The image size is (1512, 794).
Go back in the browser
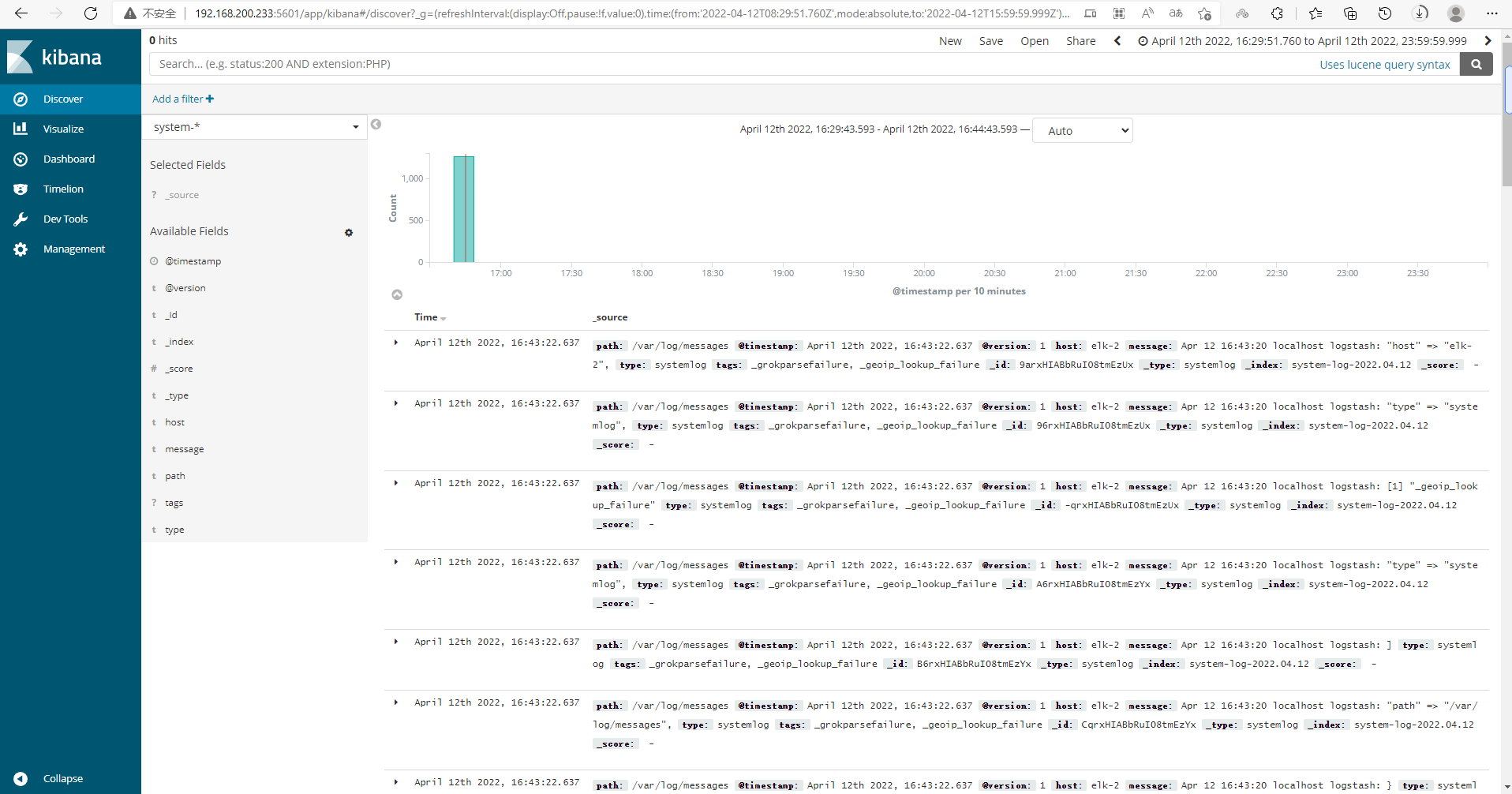click(21, 13)
